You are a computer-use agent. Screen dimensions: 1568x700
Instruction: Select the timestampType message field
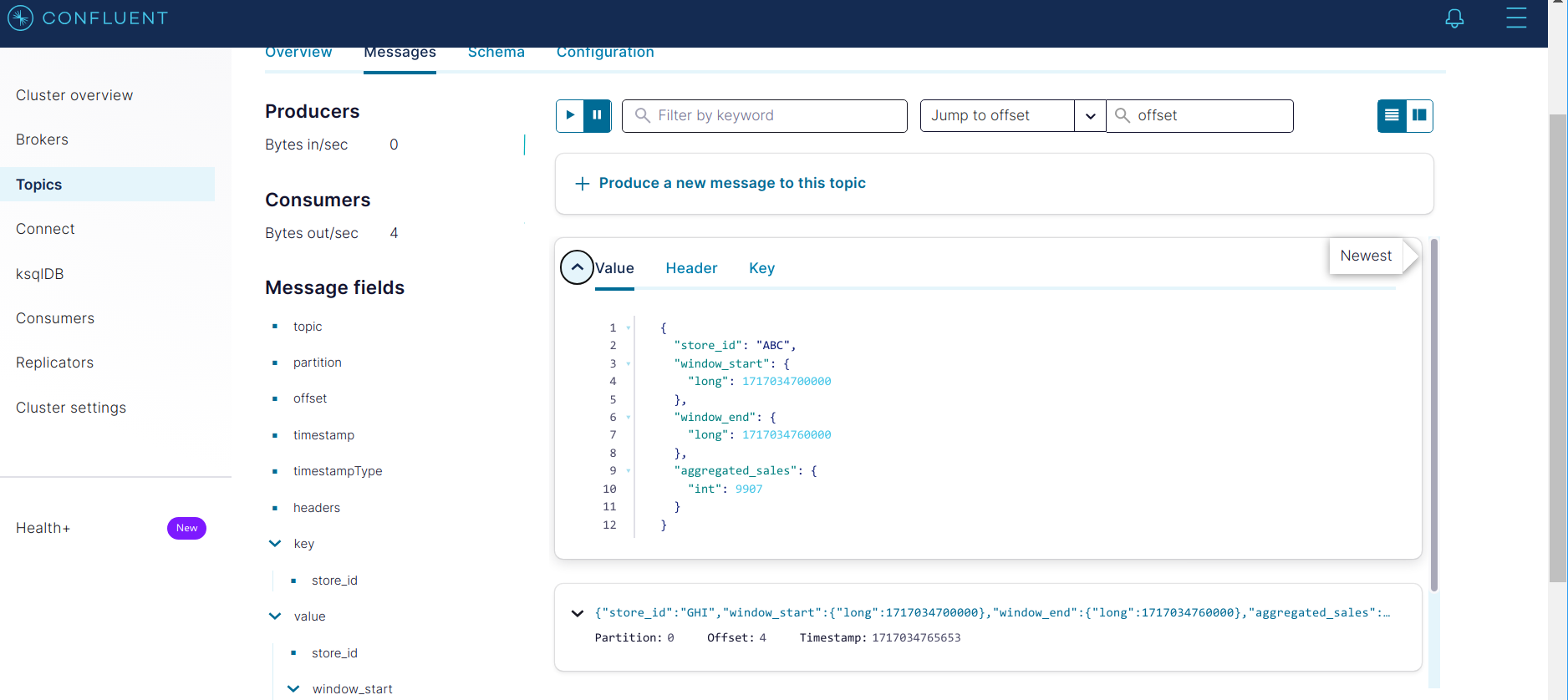pyautogui.click(x=338, y=471)
